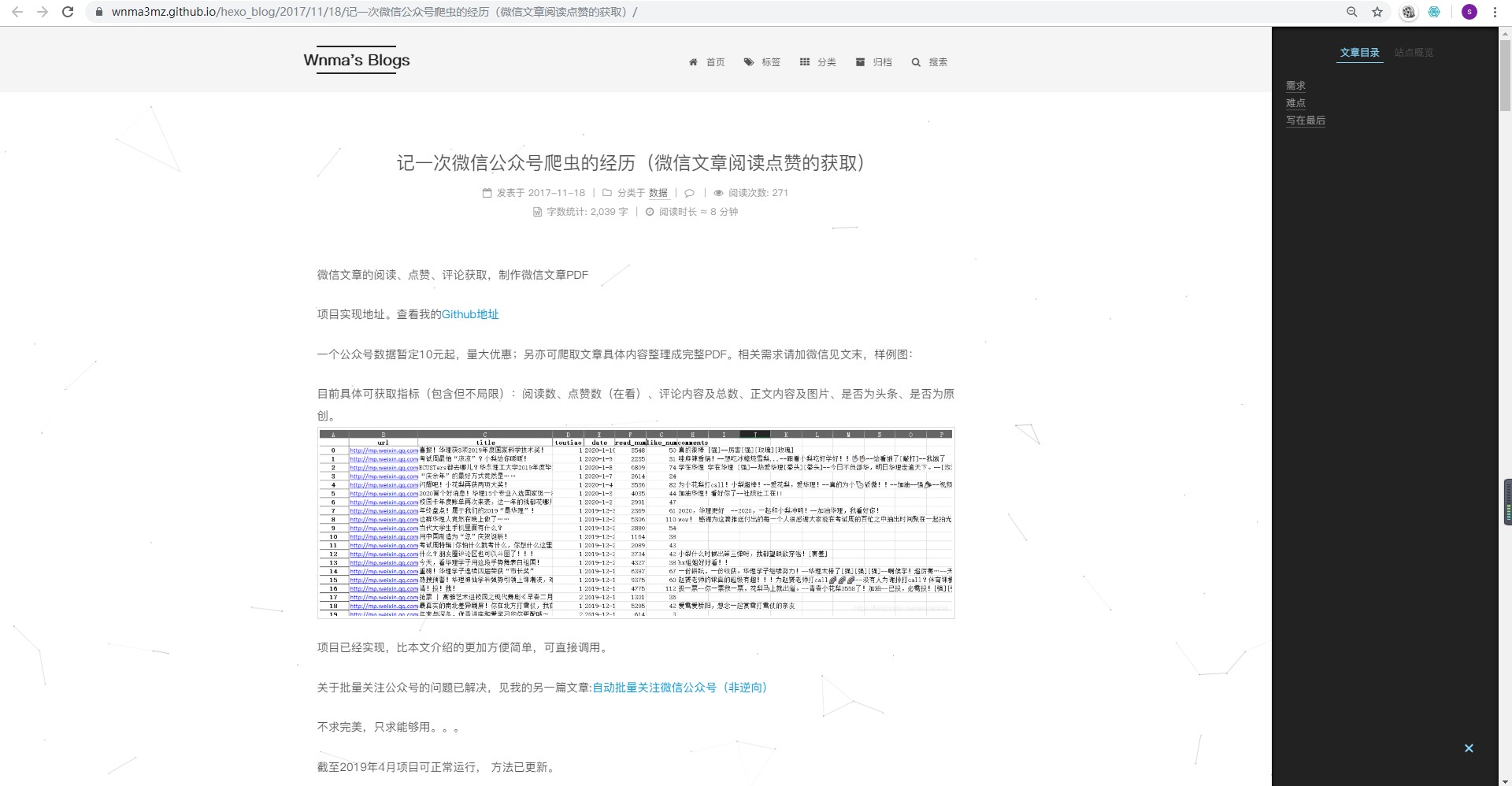Click the clock icon before 阅读时长
This screenshot has width=1512, height=786.
[x=650, y=212]
